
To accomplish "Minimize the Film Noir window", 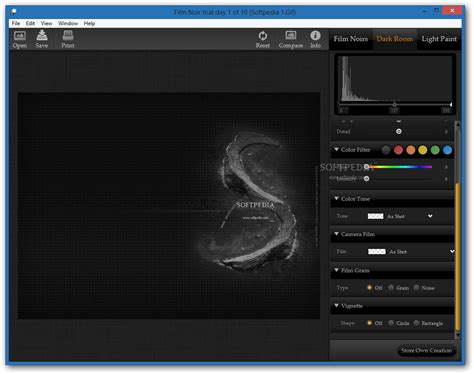I will pyautogui.click(x=424, y=11).
